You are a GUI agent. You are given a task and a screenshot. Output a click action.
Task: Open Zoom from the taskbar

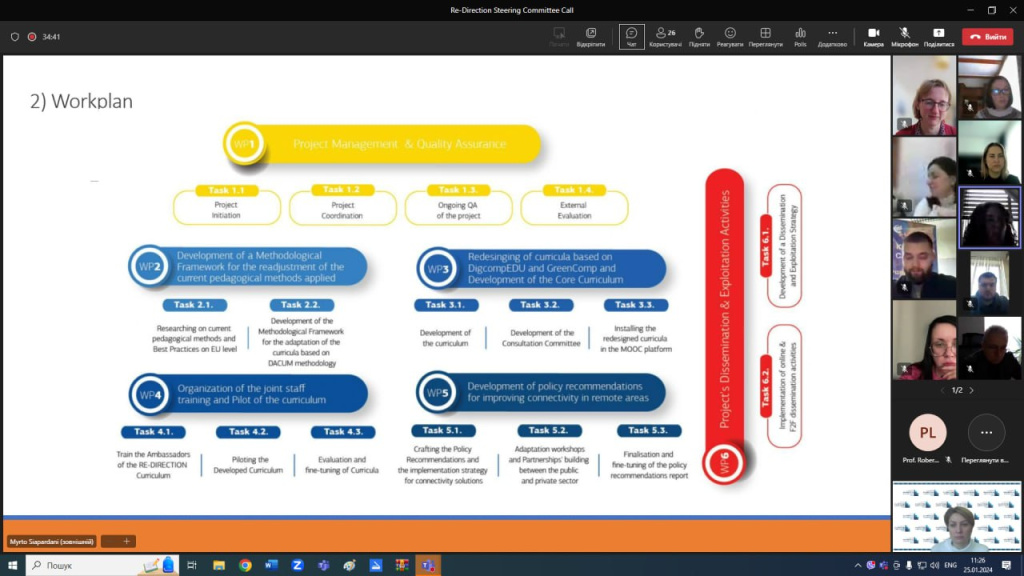click(297, 566)
